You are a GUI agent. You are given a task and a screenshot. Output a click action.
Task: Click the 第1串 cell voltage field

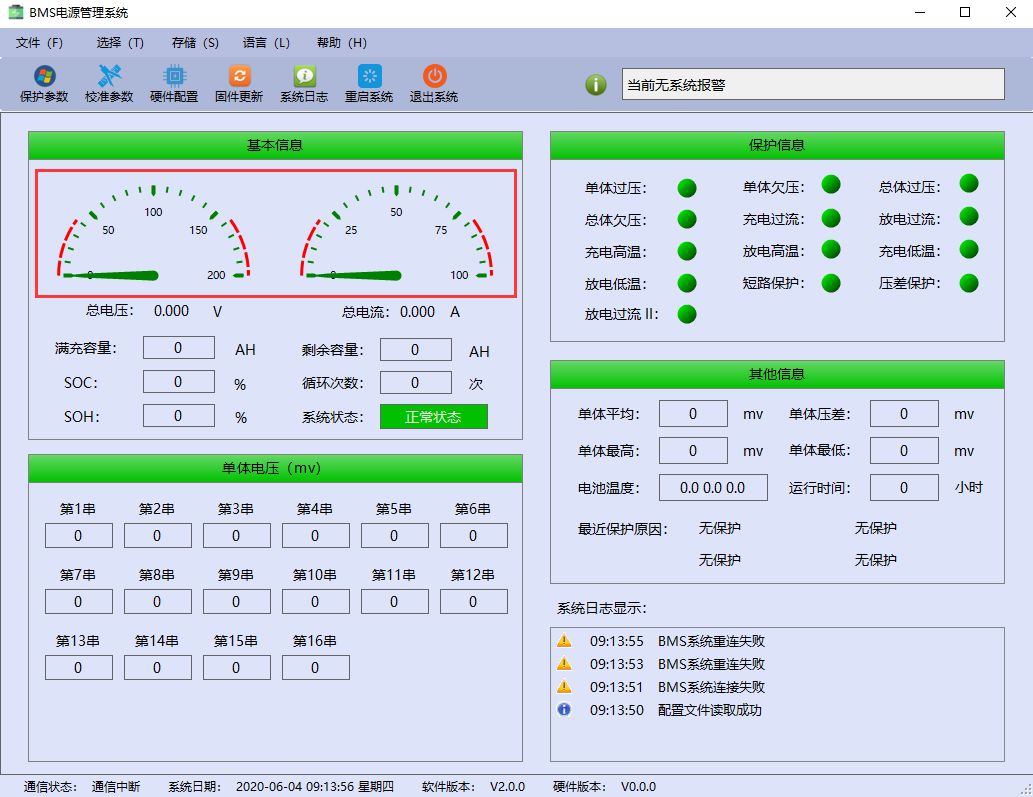(78, 535)
